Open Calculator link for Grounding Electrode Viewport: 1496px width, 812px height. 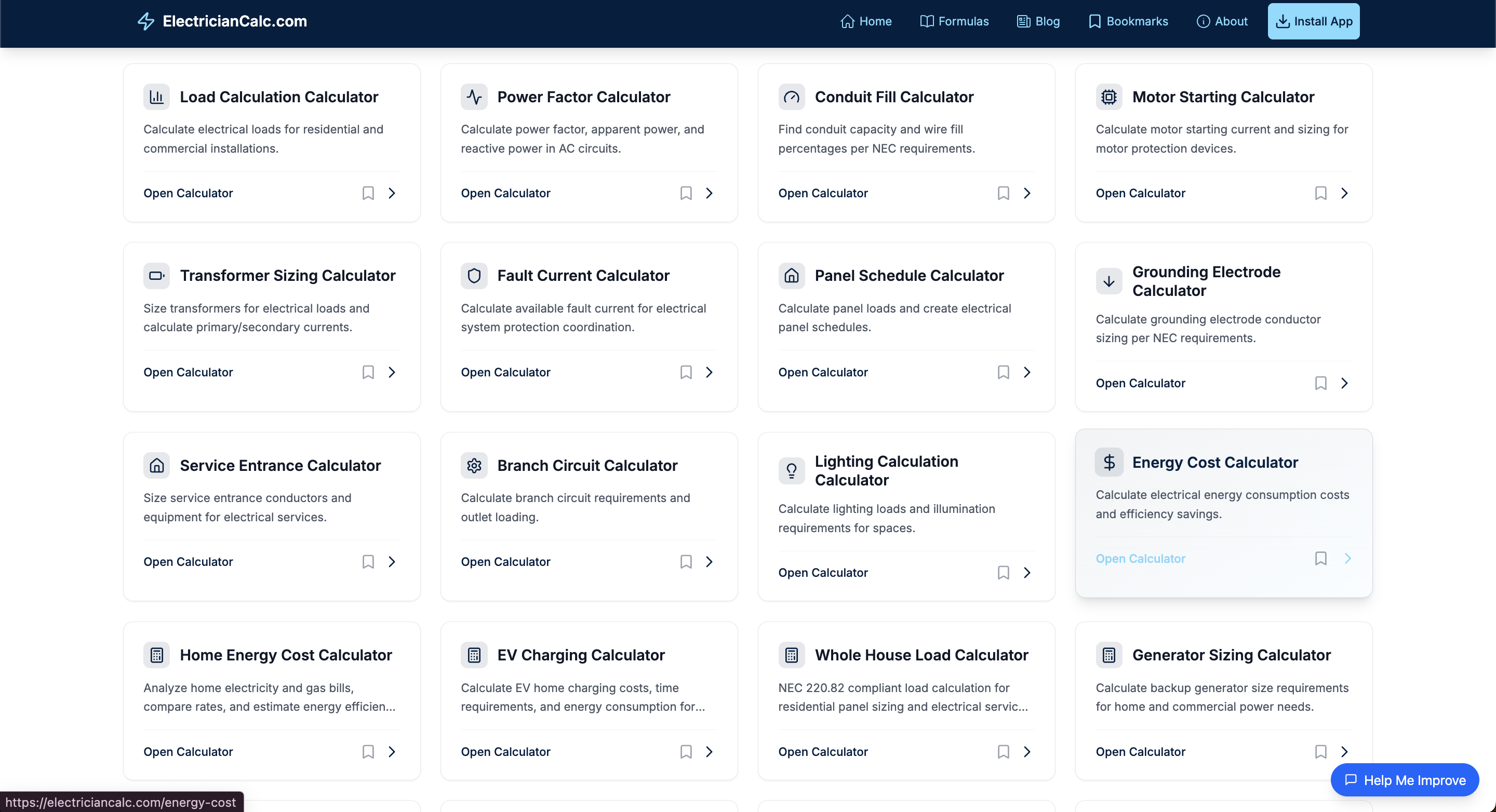[1140, 383]
